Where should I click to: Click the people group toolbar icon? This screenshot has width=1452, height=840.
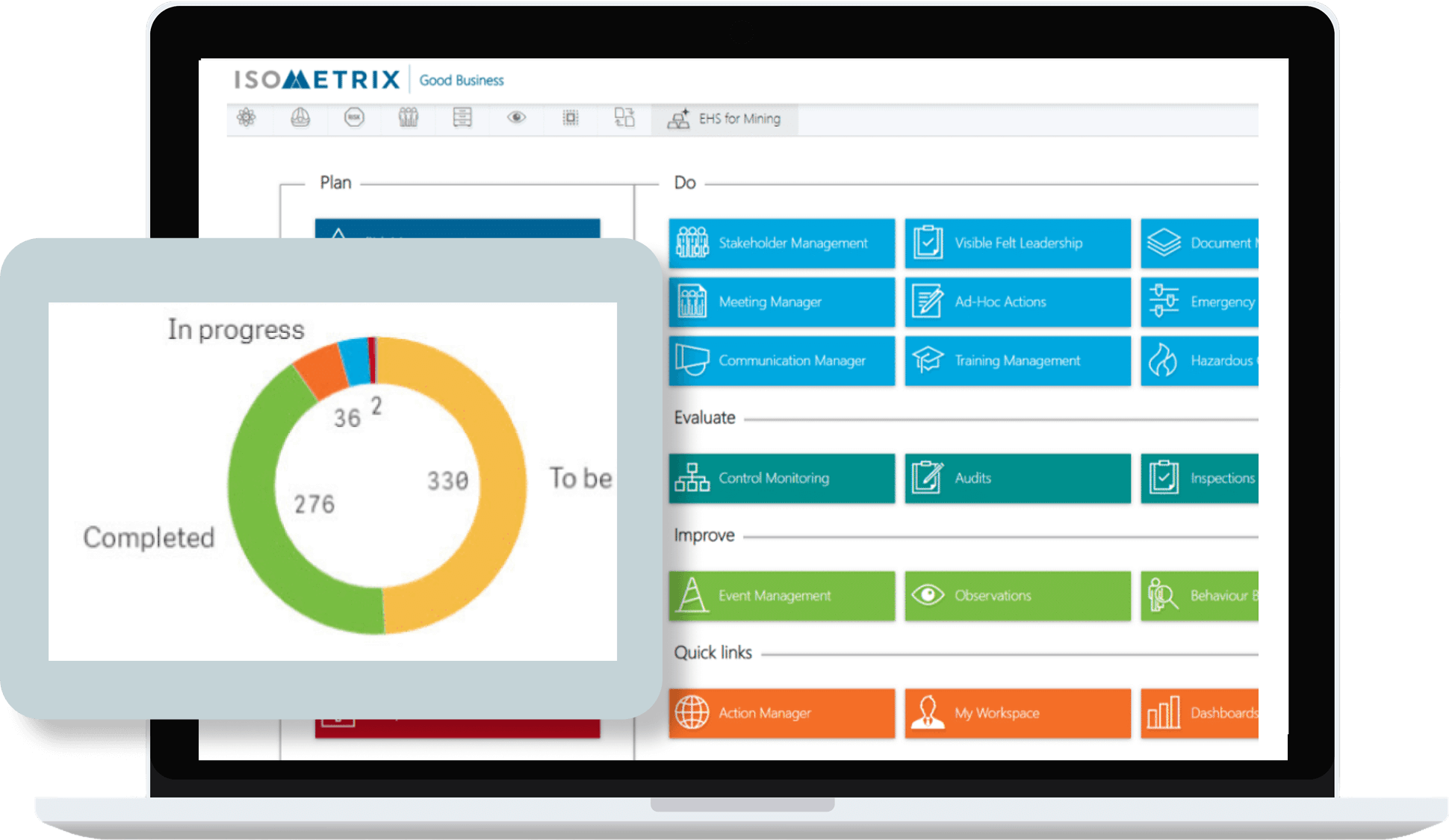pos(408,117)
